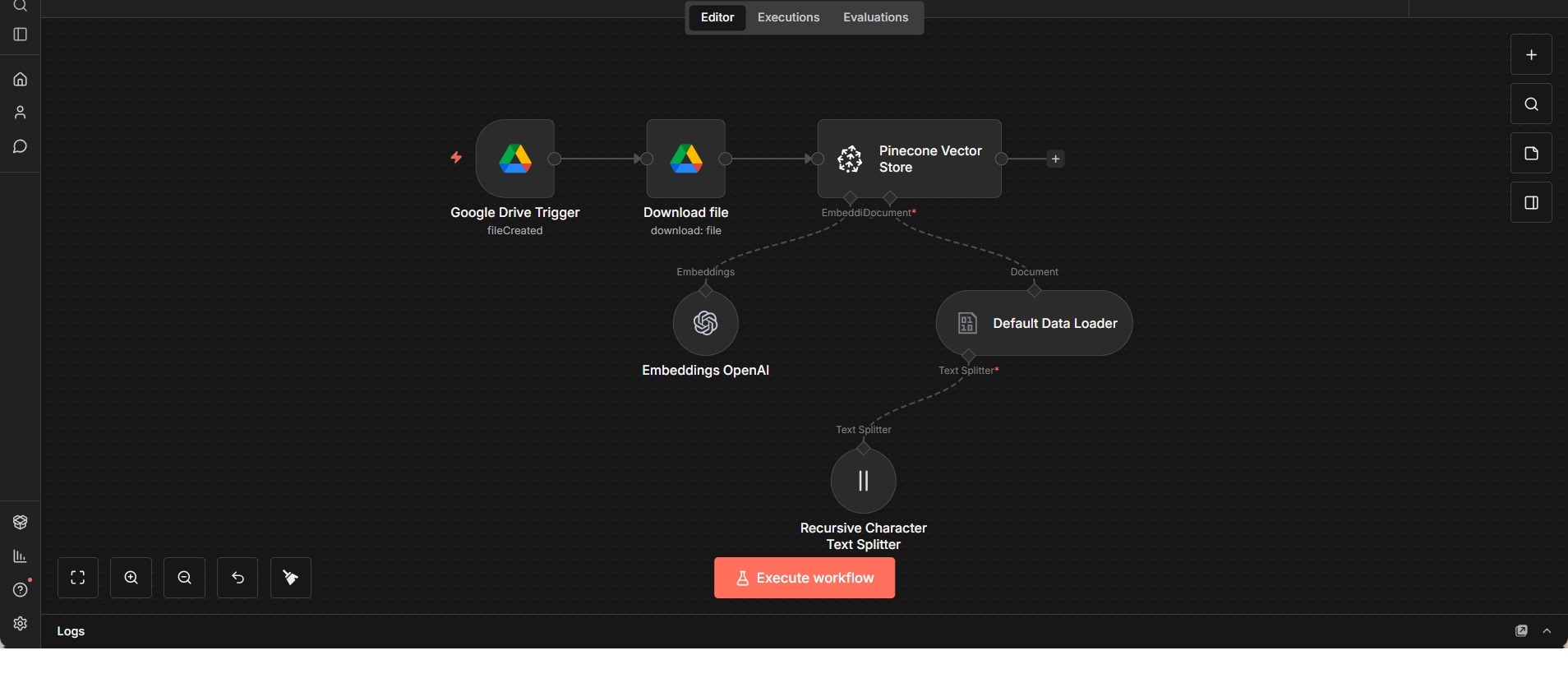Click the Google Drive Trigger node icon
Screen dimensions: 1568x692
tap(515, 159)
